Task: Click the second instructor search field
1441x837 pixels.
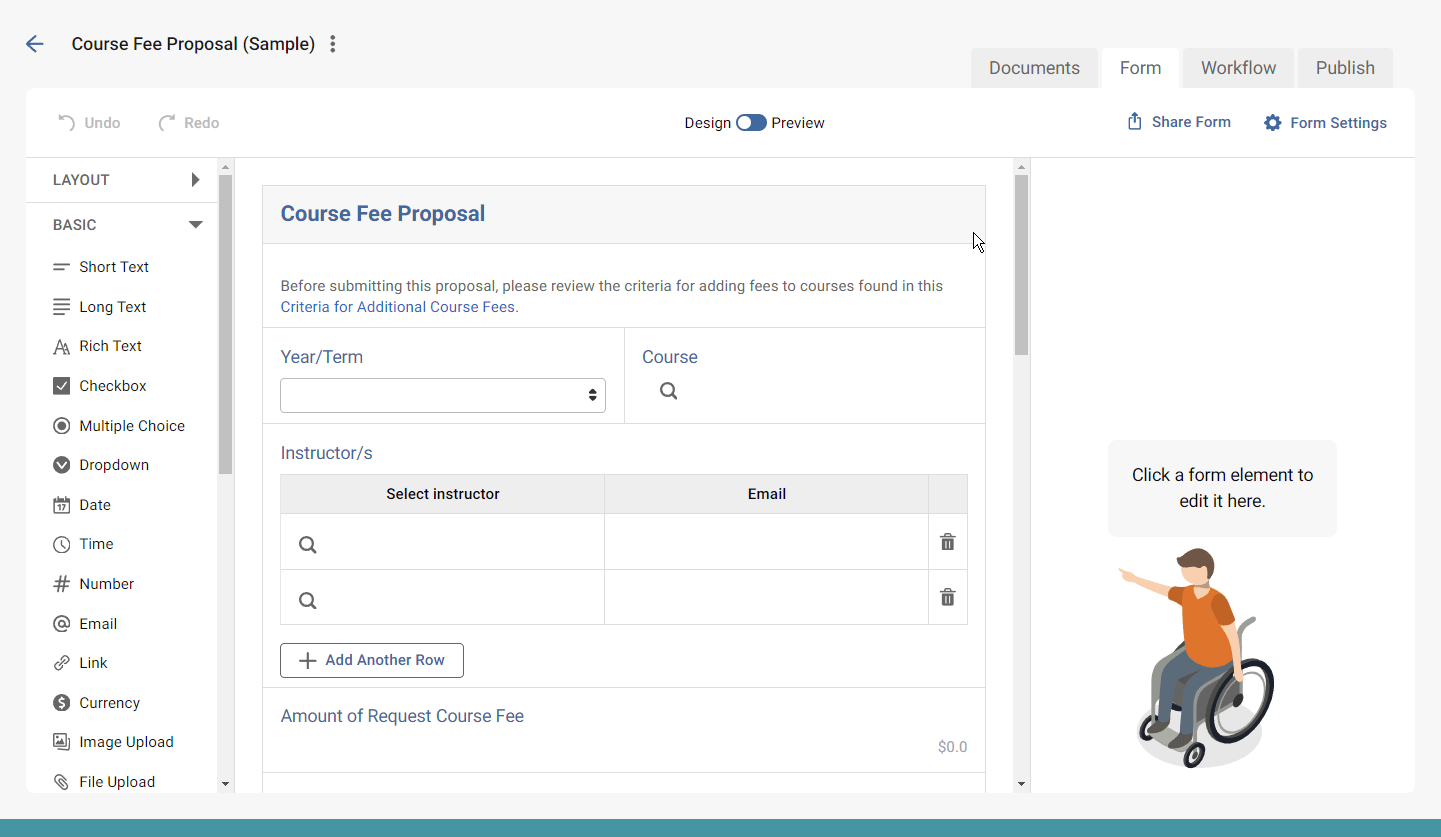Action: [307, 599]
